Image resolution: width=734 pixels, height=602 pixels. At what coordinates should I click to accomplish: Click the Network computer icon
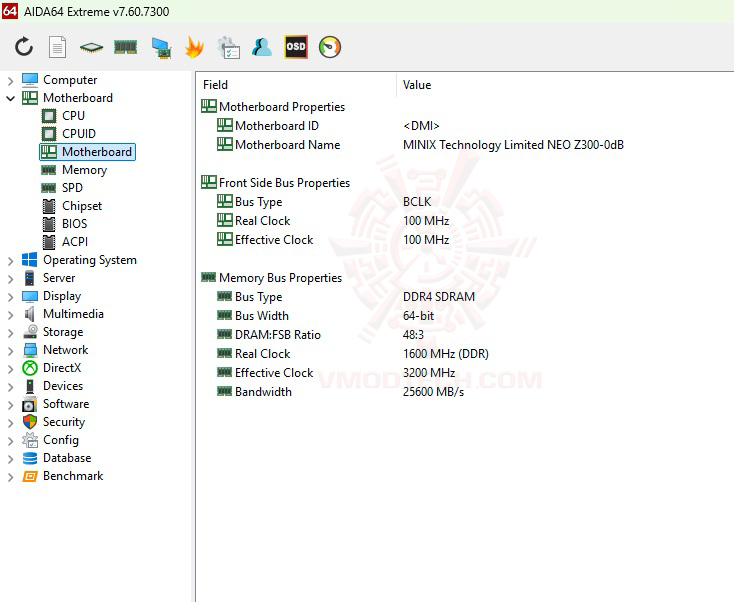click(x=30, y=350)
